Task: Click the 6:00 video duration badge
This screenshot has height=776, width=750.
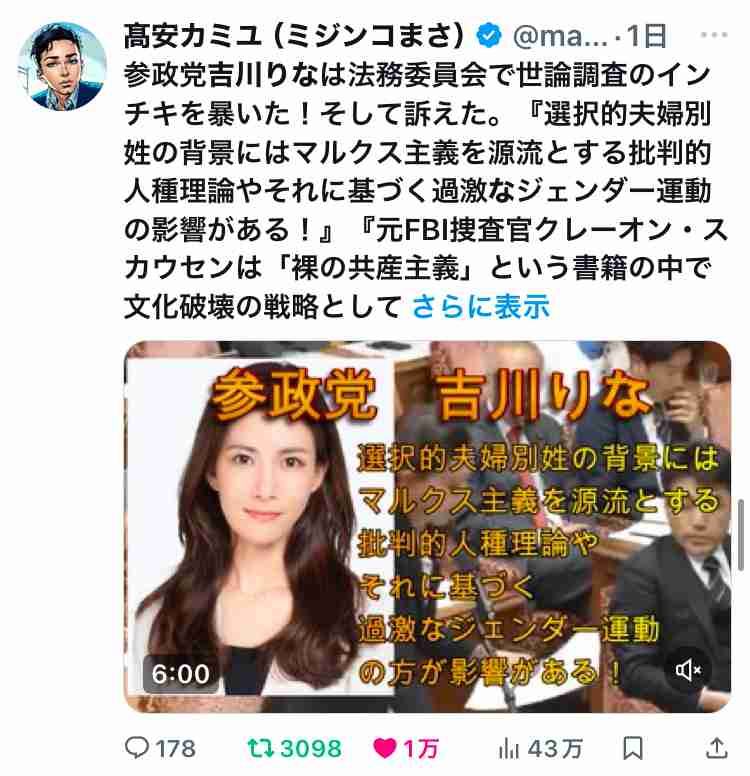Action: coord(181,674)
